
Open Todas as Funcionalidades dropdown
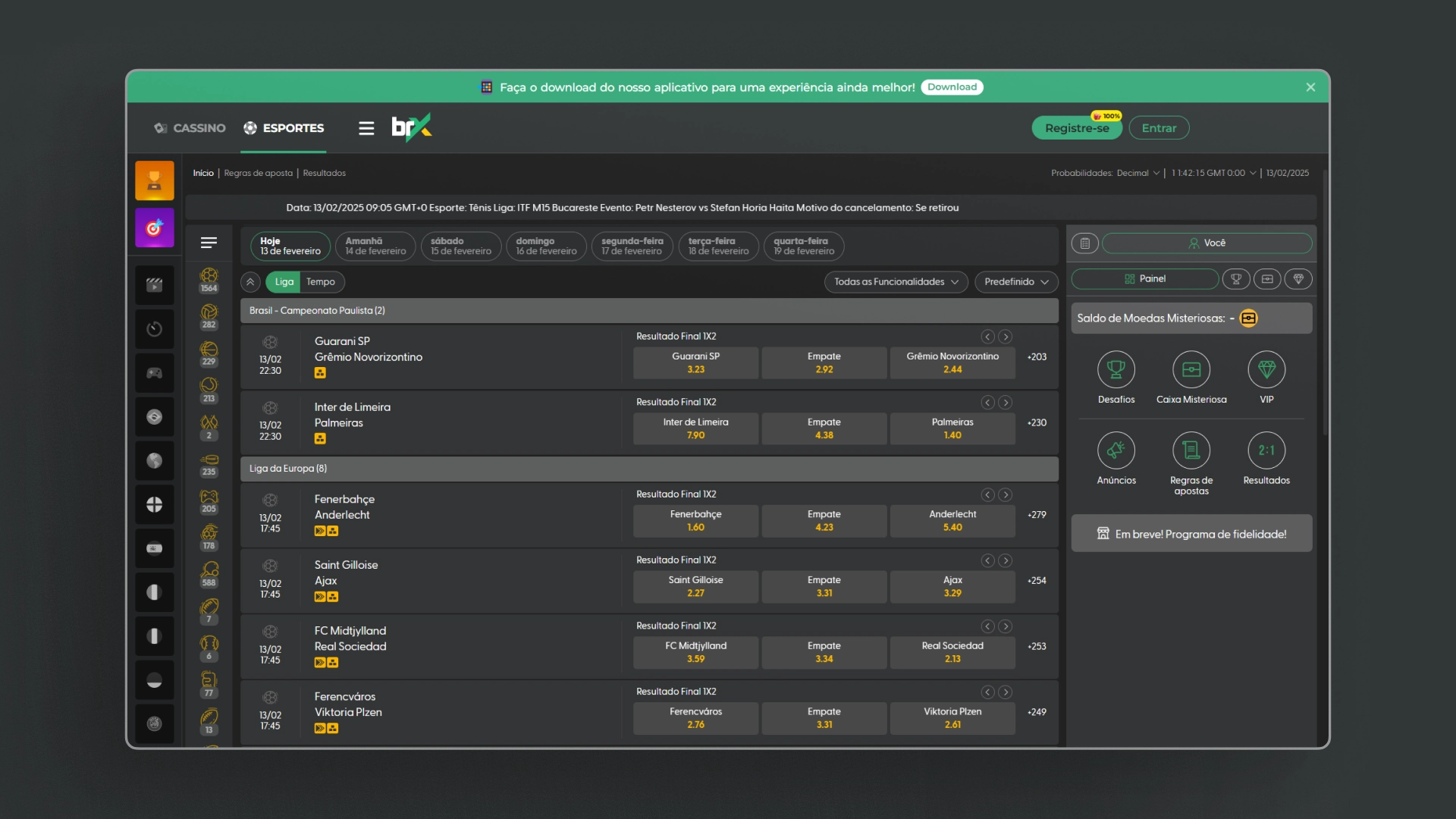(896, 282)
